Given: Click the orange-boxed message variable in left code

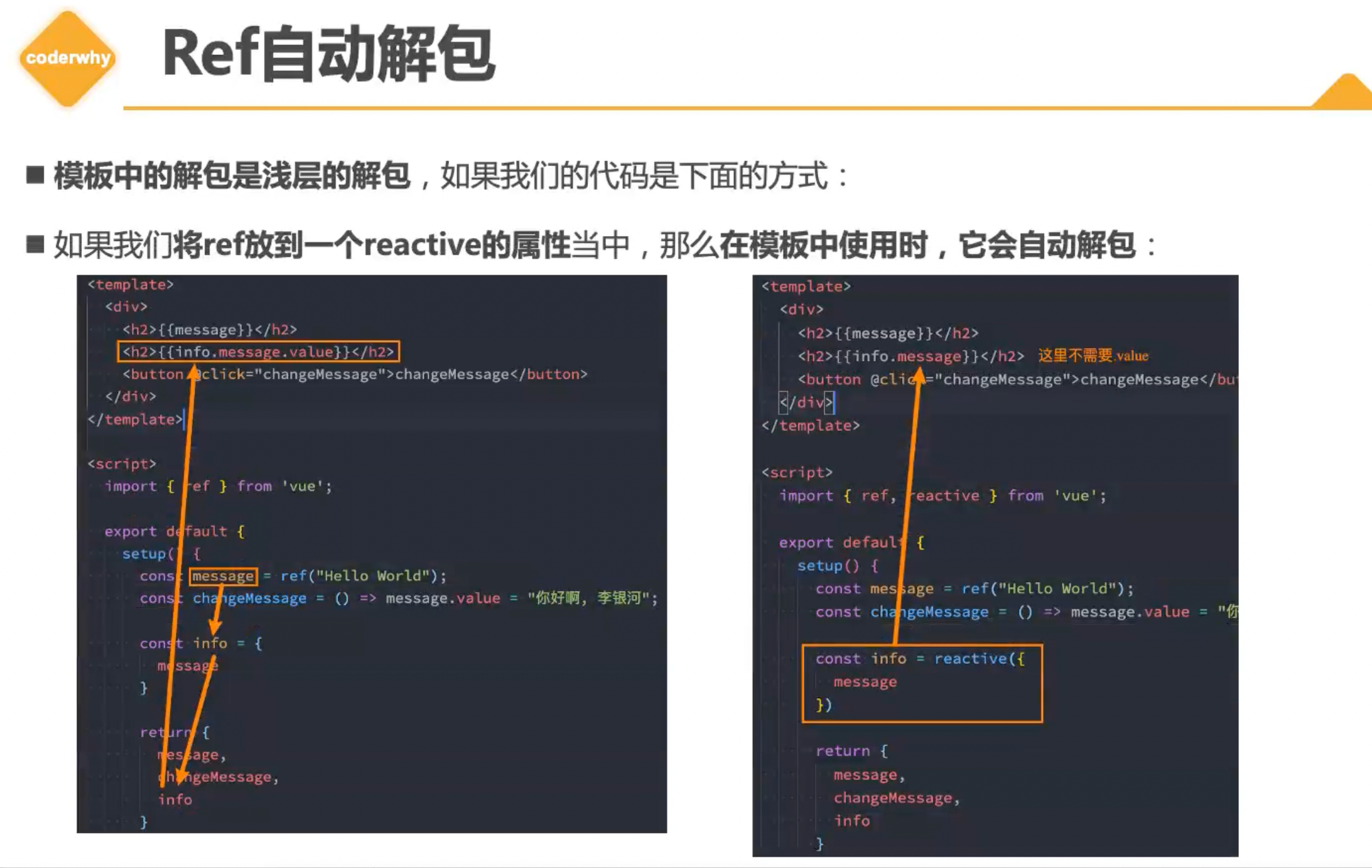Looking at the screenshot, I should tap(223, 576).
